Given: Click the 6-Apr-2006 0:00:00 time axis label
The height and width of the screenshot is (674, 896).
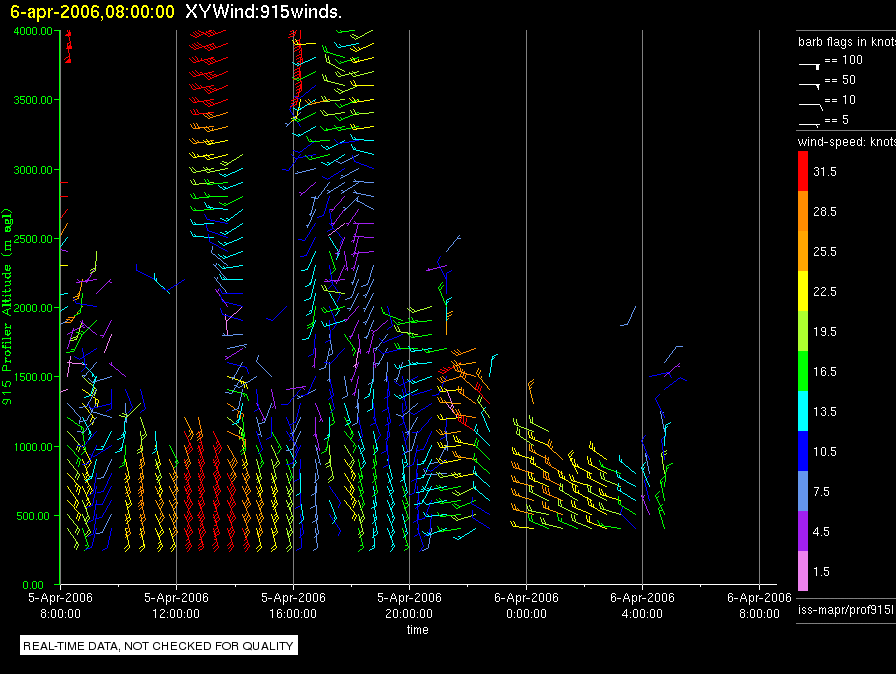Looking at the screenshot, I should 526,605.
